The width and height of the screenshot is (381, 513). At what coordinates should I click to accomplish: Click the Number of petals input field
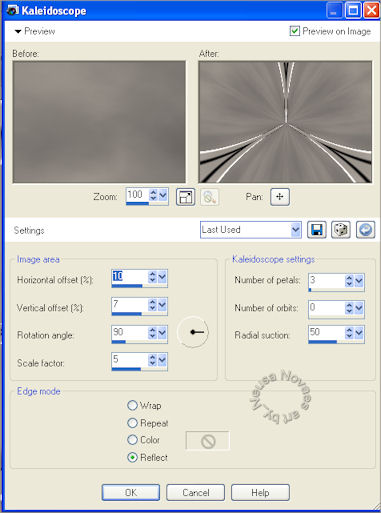[326, 280]
